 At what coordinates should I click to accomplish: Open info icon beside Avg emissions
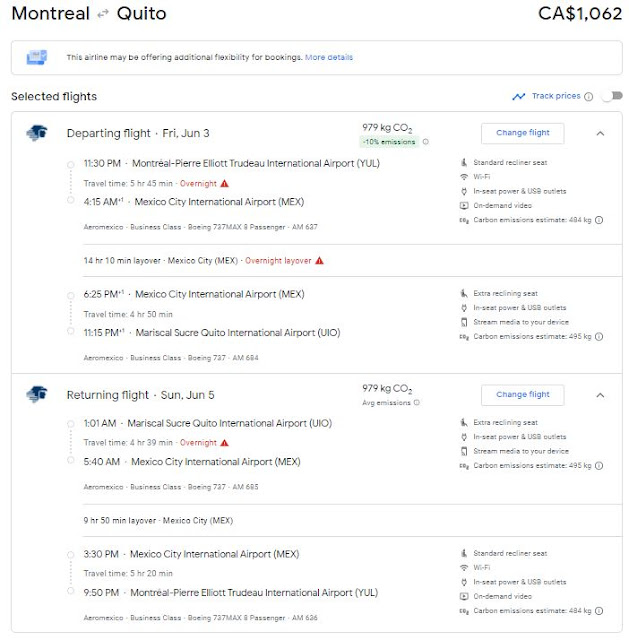[417, 402]
